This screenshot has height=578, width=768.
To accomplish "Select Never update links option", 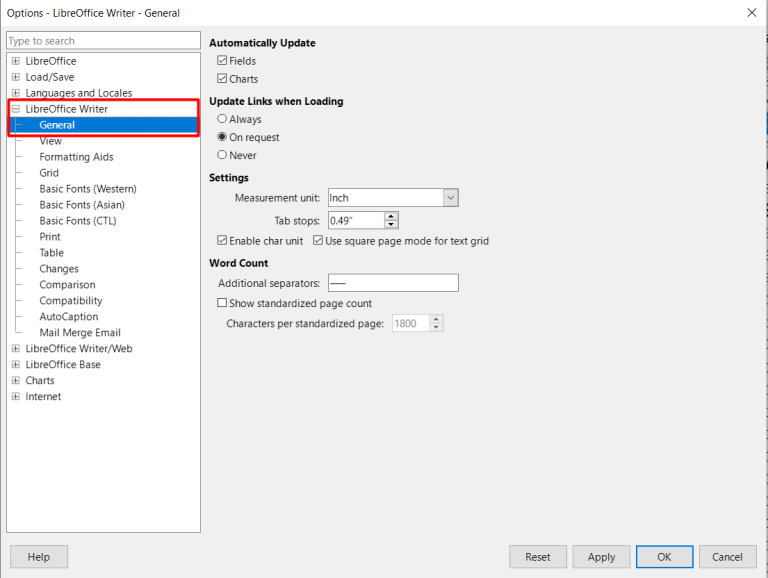I will [x=222, y=155].
